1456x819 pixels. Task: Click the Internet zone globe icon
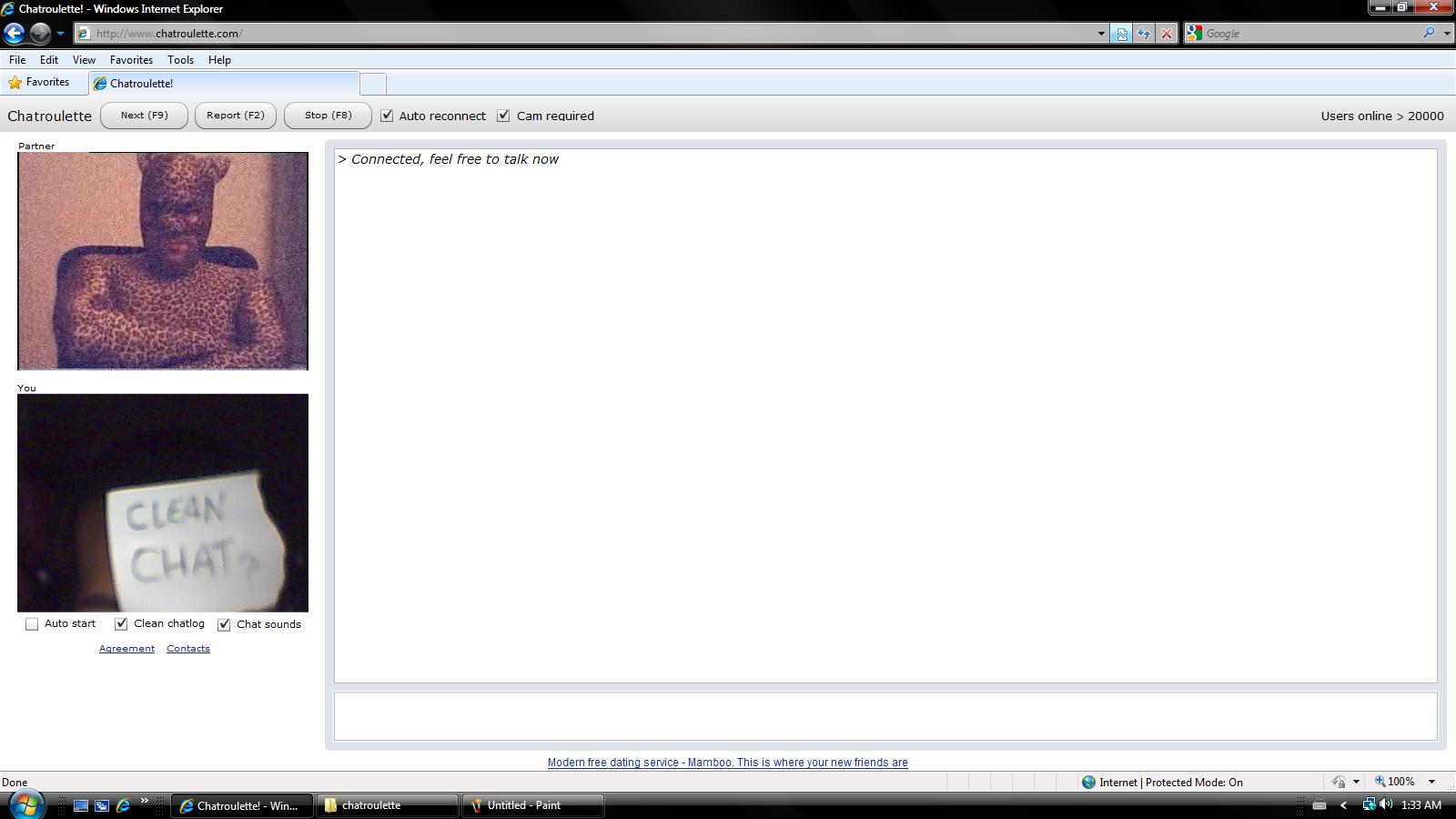tap(1088, 782)
